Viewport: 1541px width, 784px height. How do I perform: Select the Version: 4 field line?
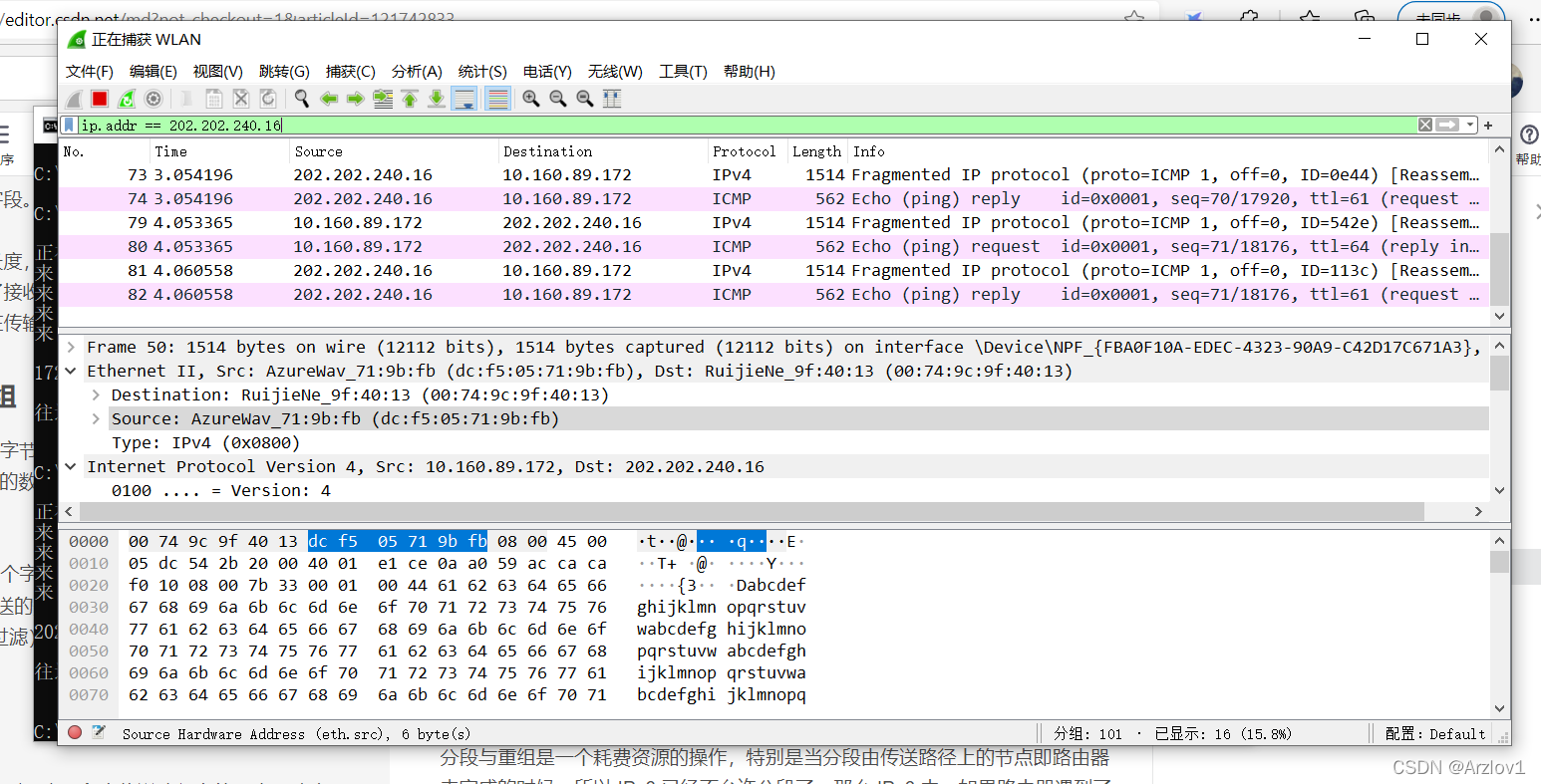pos(220,490)
